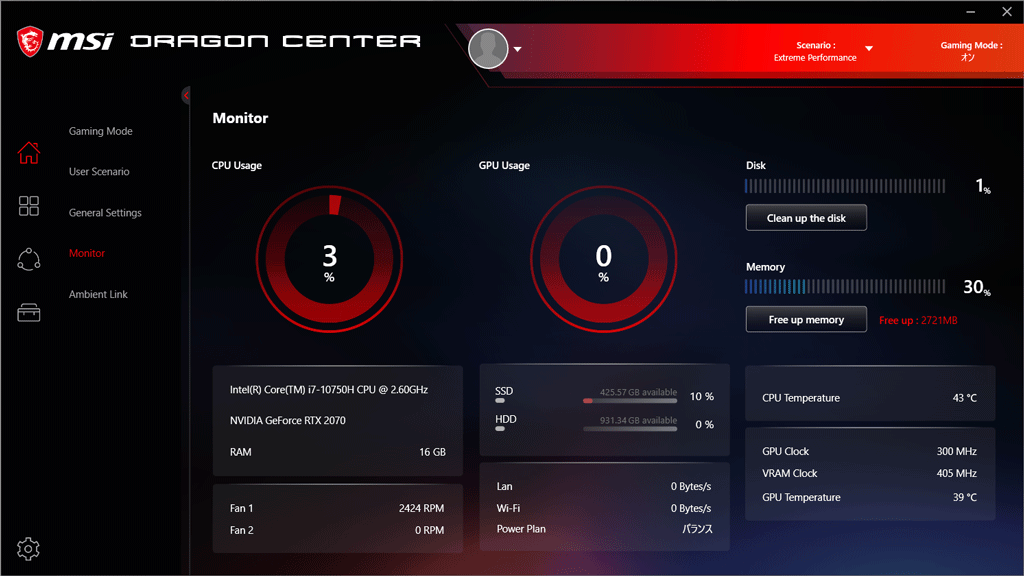Image resolution: width=1024 pixels, height=576 pixels.
Task: Open the four-squares apps grid icon
Action: pyautogui.click(x=29, y=206)
